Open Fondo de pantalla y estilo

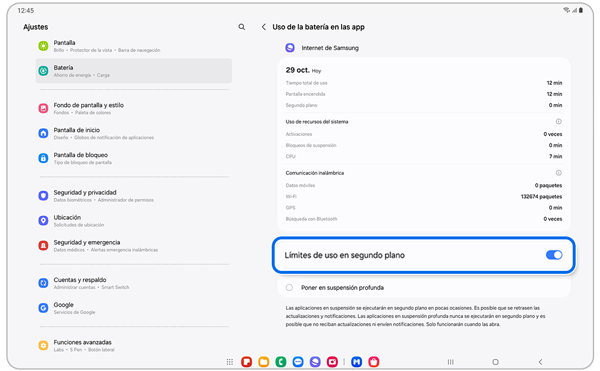134,108
